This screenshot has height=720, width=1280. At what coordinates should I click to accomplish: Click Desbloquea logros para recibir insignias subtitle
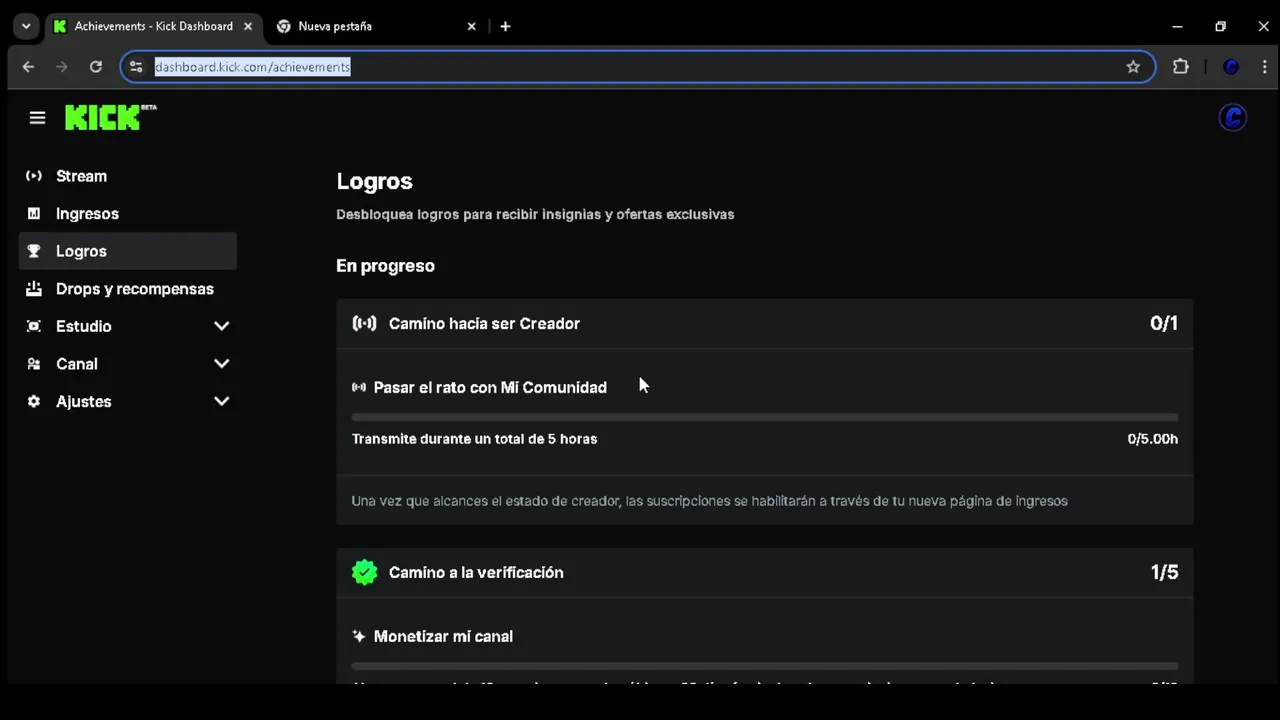pos(535,214)
